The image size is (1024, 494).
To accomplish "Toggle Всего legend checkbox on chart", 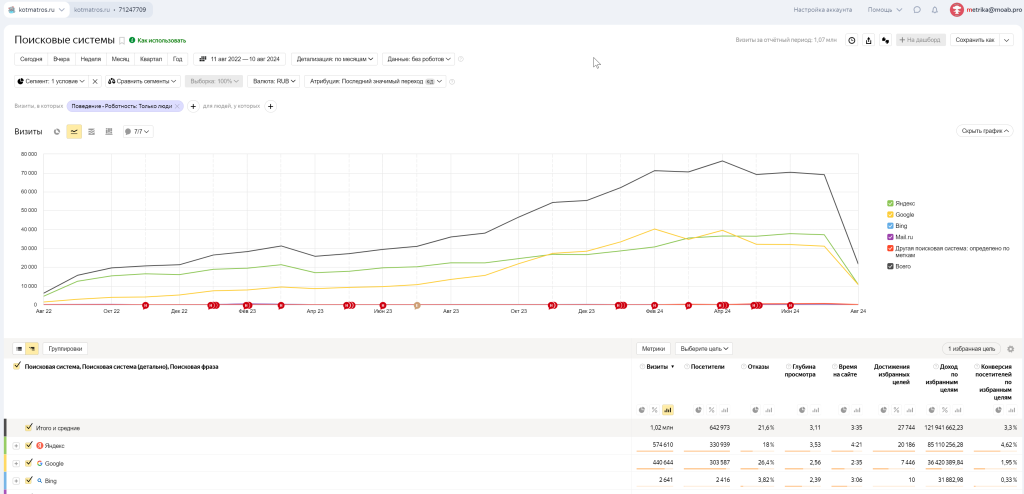I will 889,266.
